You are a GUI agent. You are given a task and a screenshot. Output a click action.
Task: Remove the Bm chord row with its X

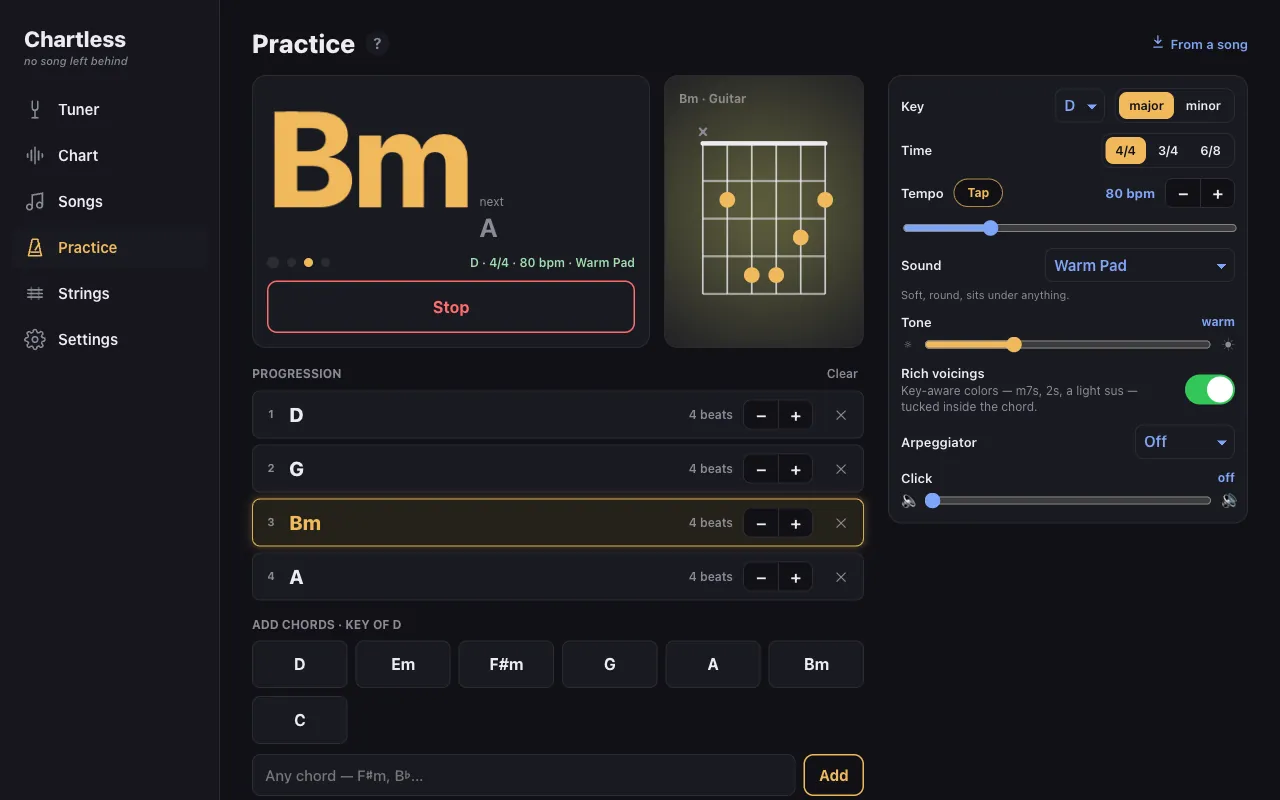(x=841, y=523)
